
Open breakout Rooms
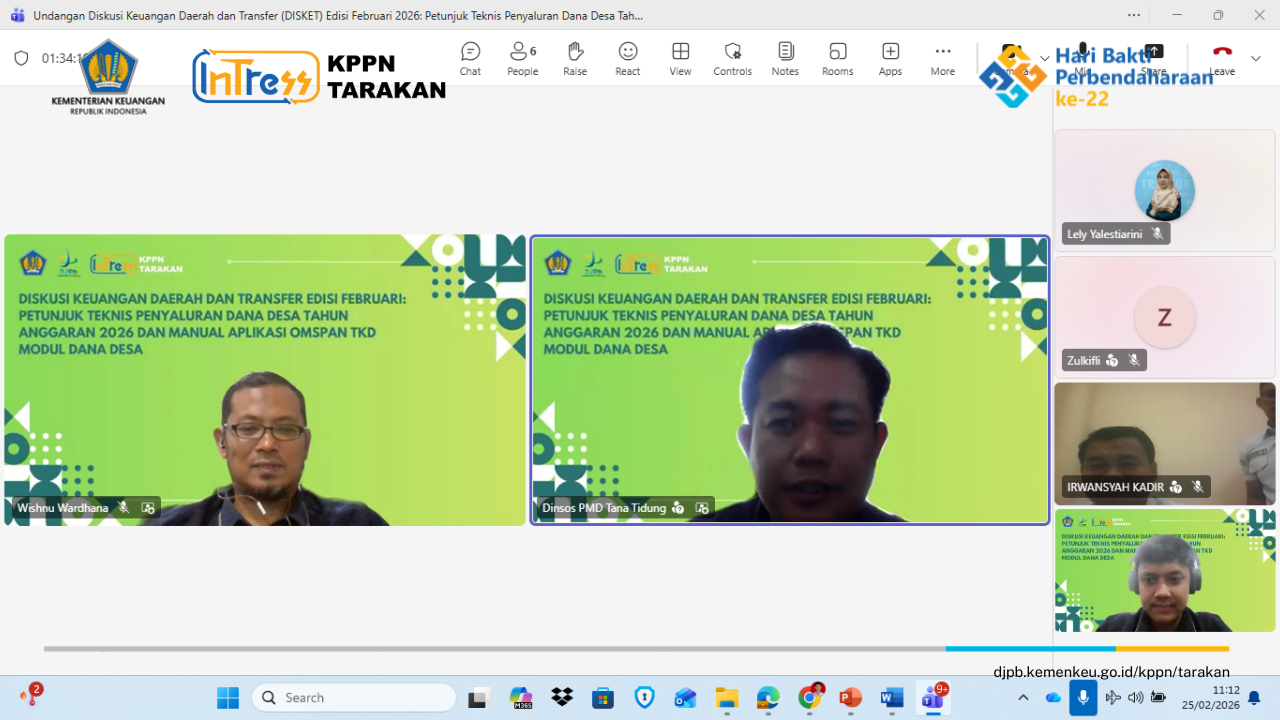837,58
